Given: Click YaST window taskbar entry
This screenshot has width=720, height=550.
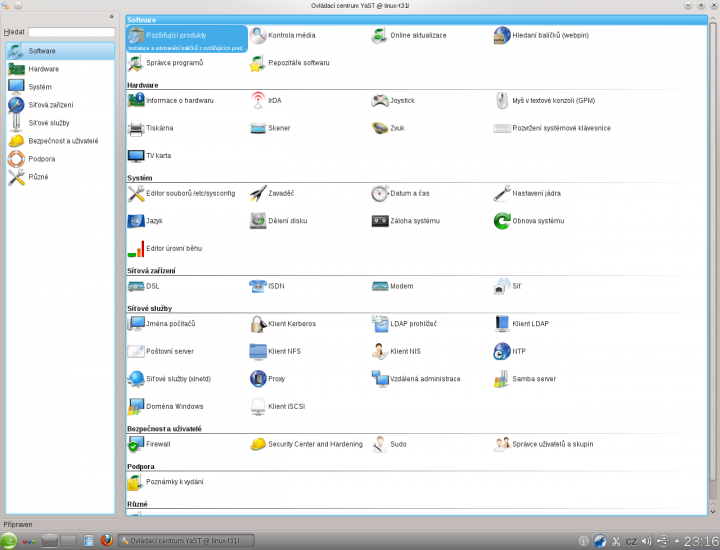Looking at the screenshot, I should click(186, 541).
